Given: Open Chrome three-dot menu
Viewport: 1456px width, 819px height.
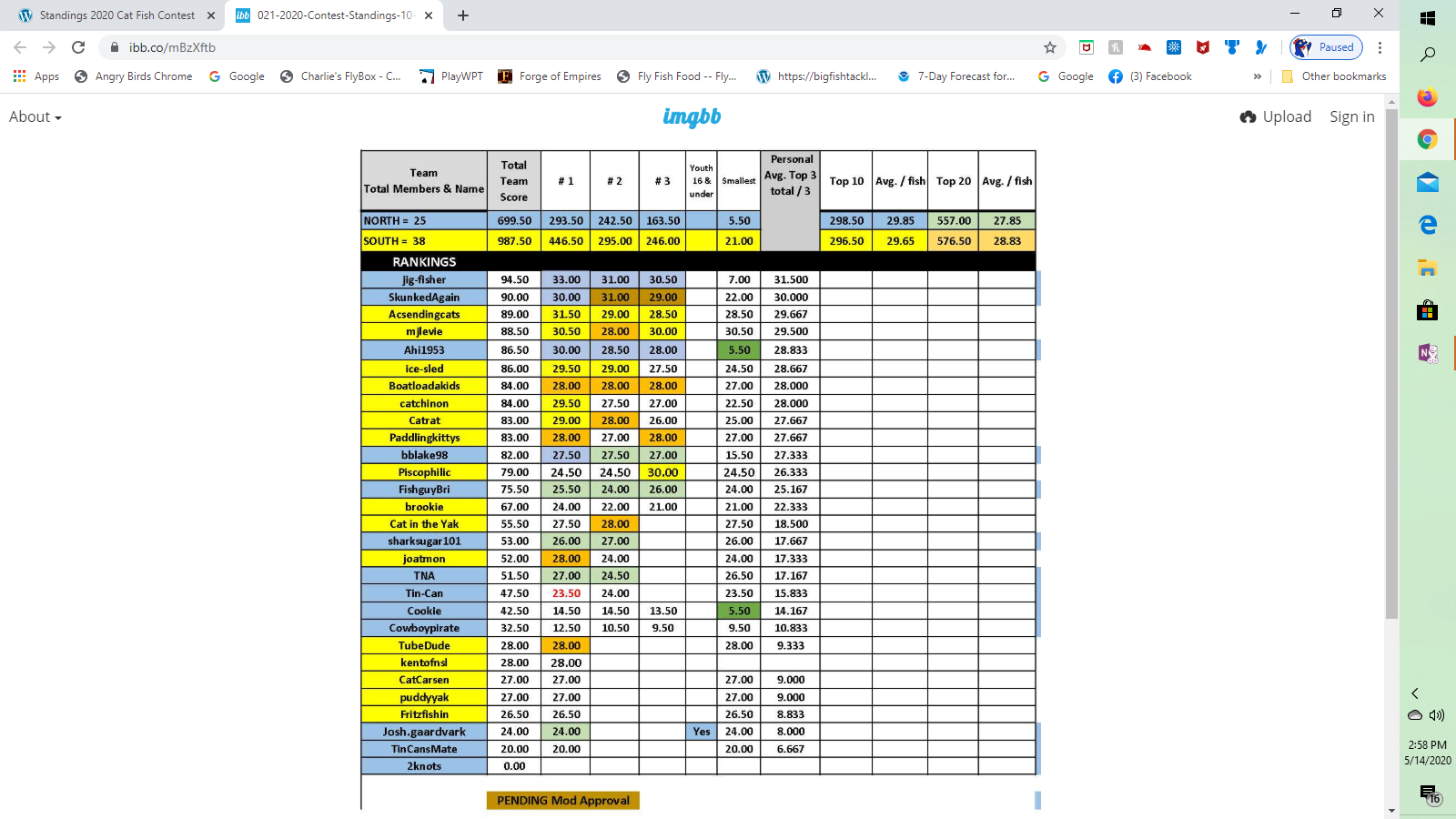Looking at the screenshot, I should click(x=1380, y=47).
